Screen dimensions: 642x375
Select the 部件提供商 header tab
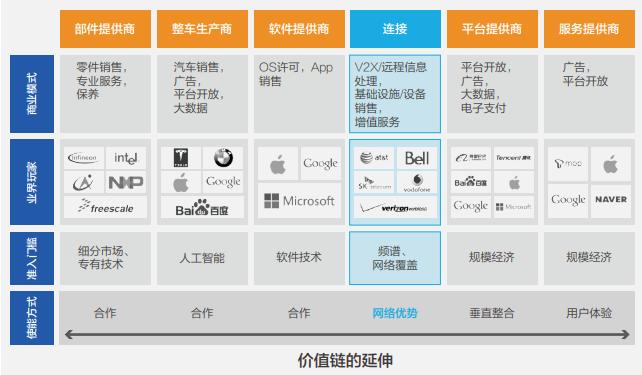[105, 29]
